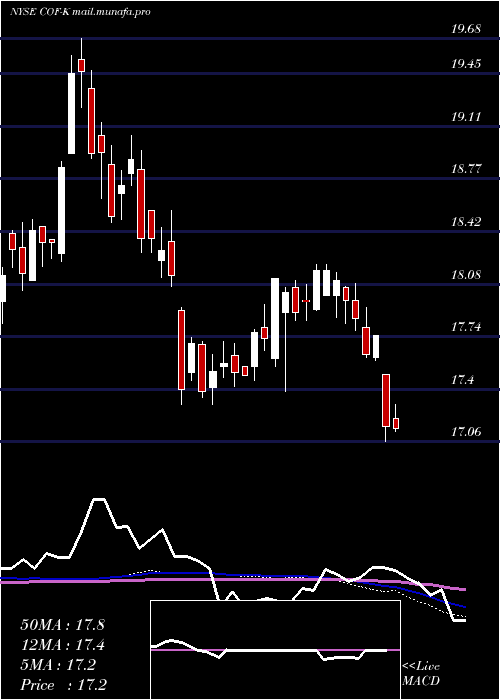
Task: Click the tall white candlestick peaking near 19.45
Action: (71, 113)
